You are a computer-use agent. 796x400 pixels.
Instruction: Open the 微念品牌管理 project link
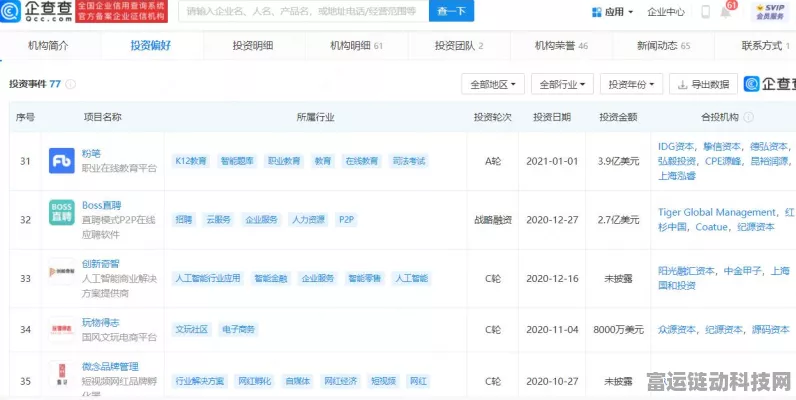(110, 366)
